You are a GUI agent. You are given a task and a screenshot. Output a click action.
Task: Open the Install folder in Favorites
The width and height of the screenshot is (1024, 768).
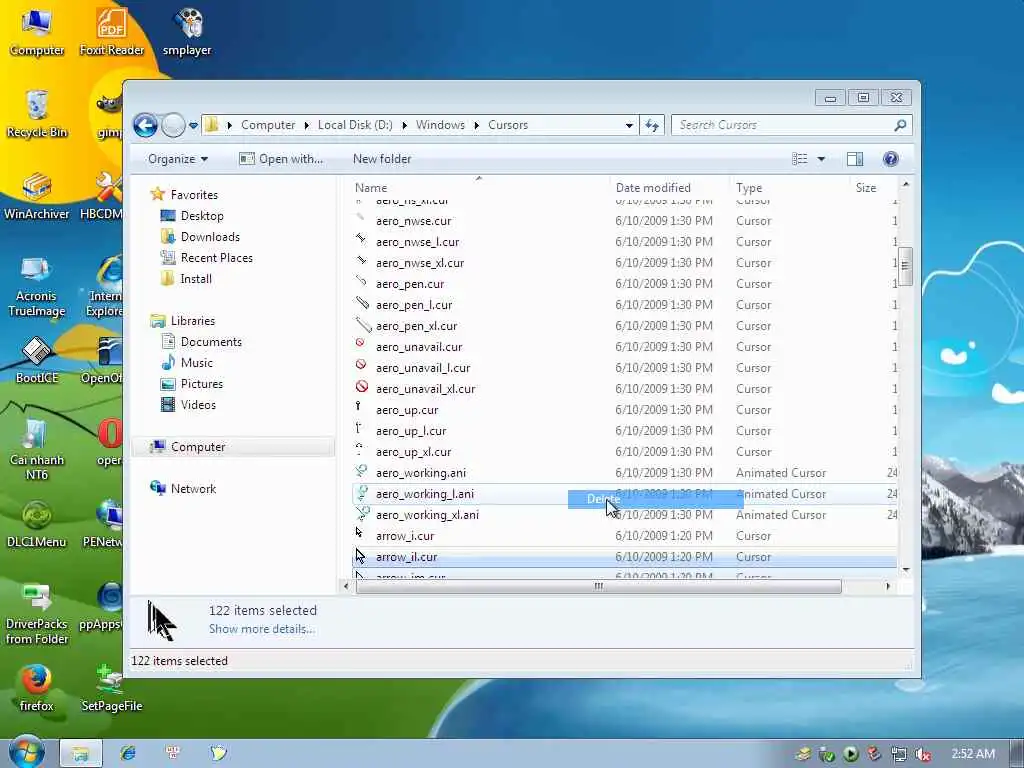pyautogui.click(x=196, y=279)
